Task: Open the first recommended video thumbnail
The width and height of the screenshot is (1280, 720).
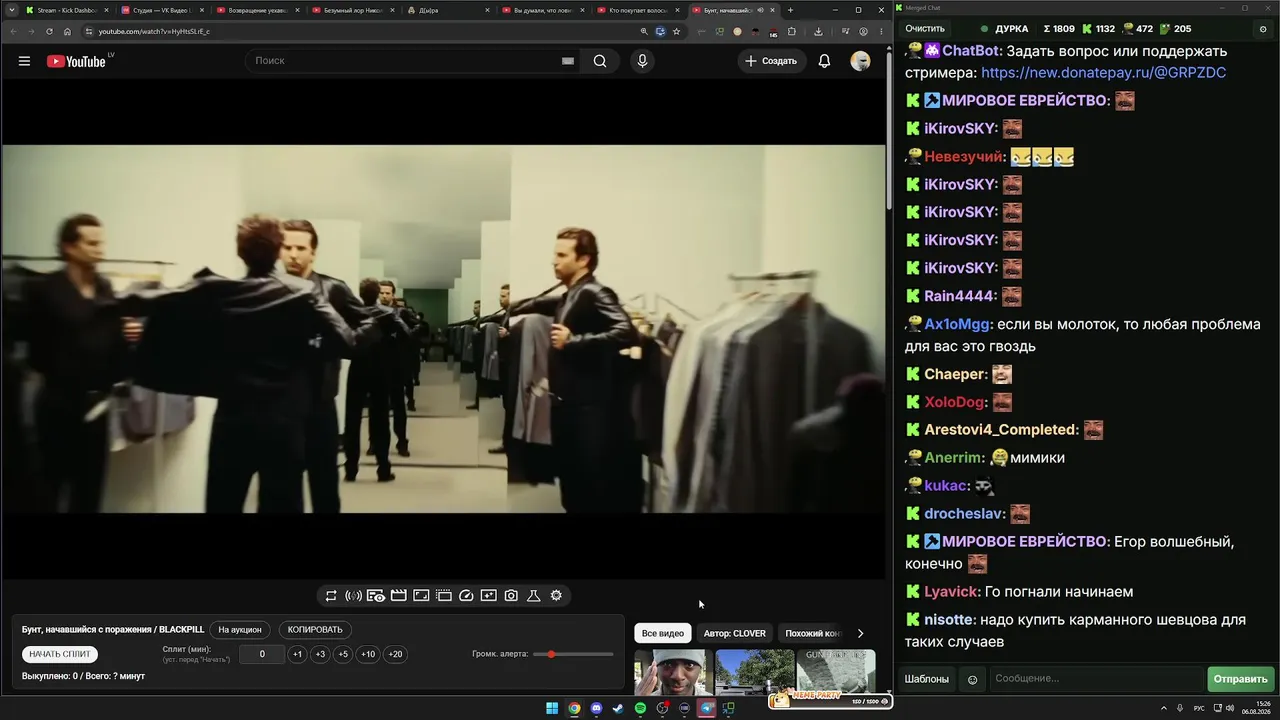Action: tap(674, 672)
